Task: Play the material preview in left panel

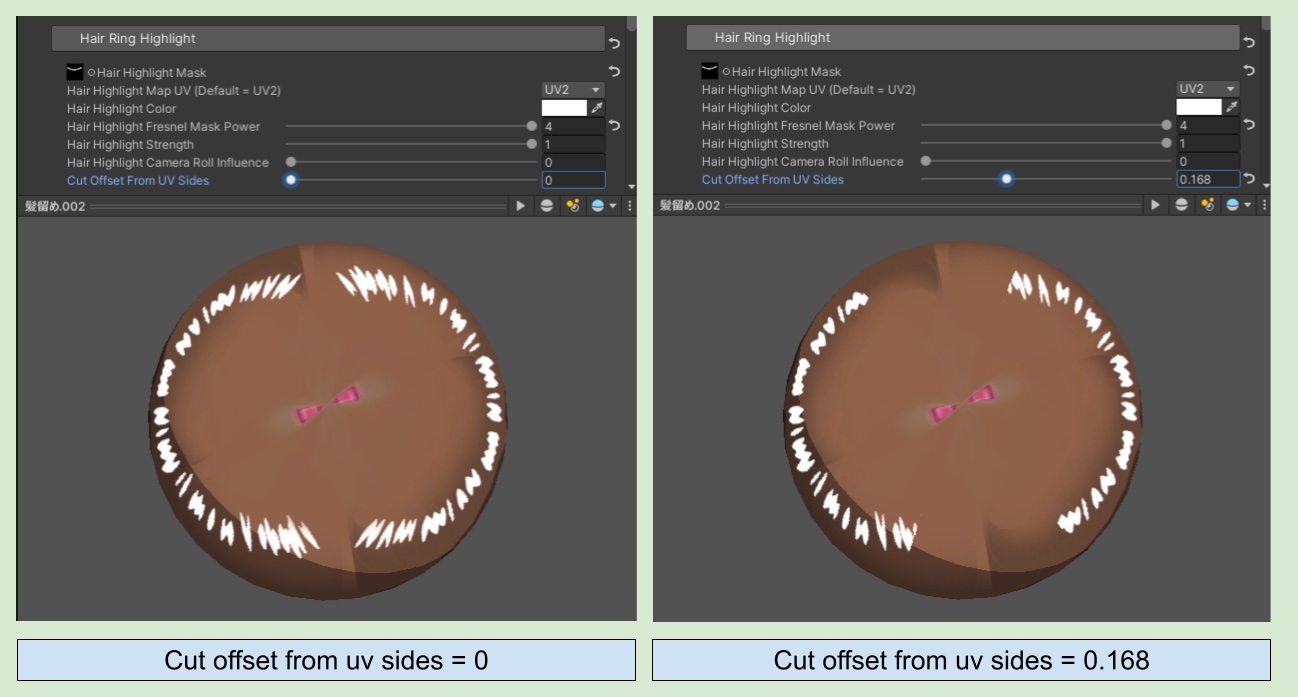Action: click(x=520, y=205)
